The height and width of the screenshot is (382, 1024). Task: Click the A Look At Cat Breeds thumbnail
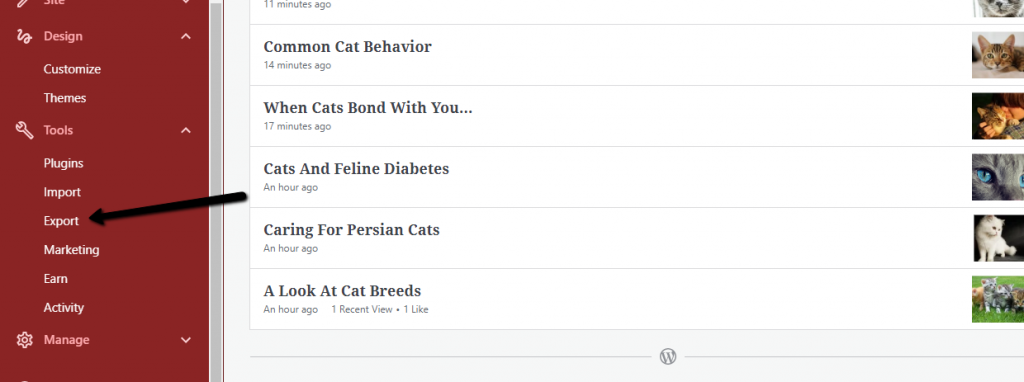(998, 299)
